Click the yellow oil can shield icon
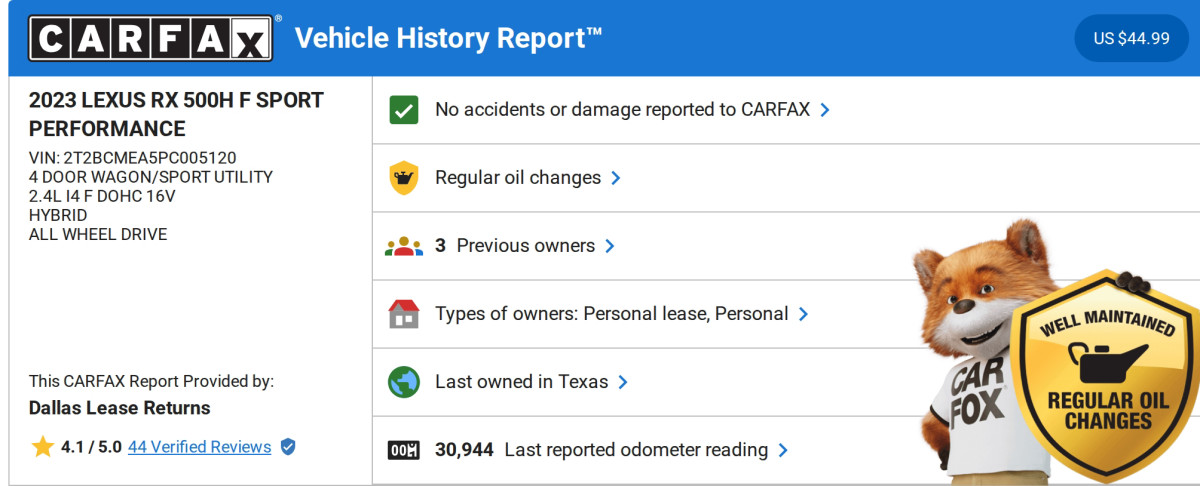This screenshot has width=1200, height=486. 404,178
